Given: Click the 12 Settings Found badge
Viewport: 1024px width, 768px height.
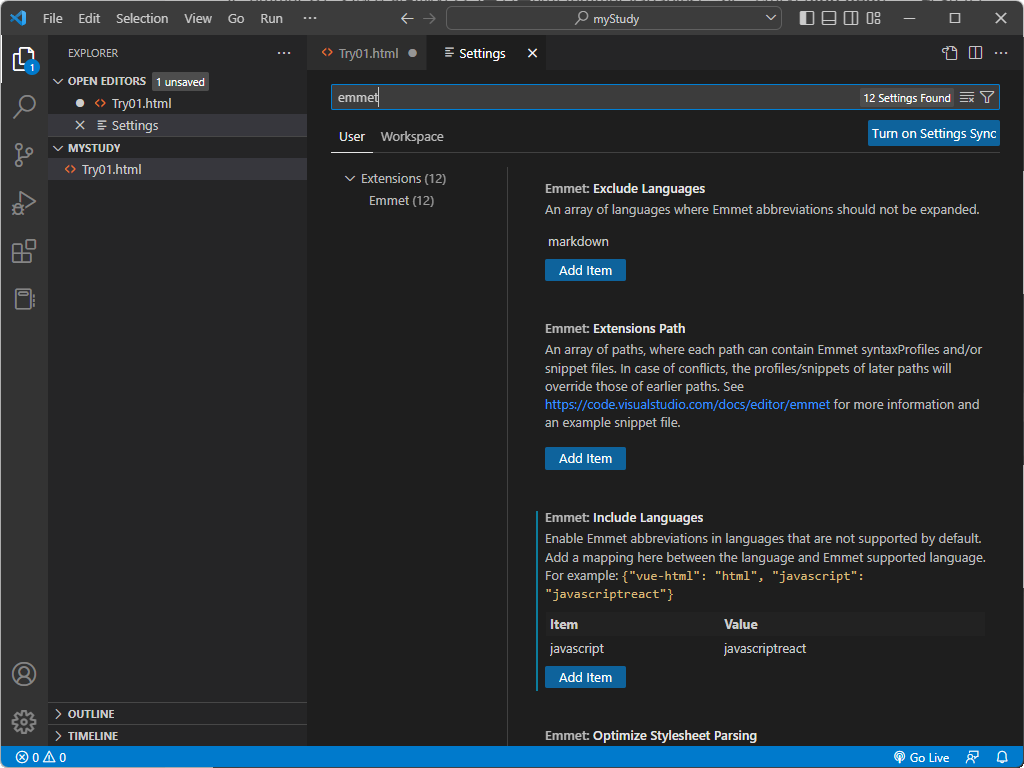Looking at the screenshot, I should tap(906, 98).
